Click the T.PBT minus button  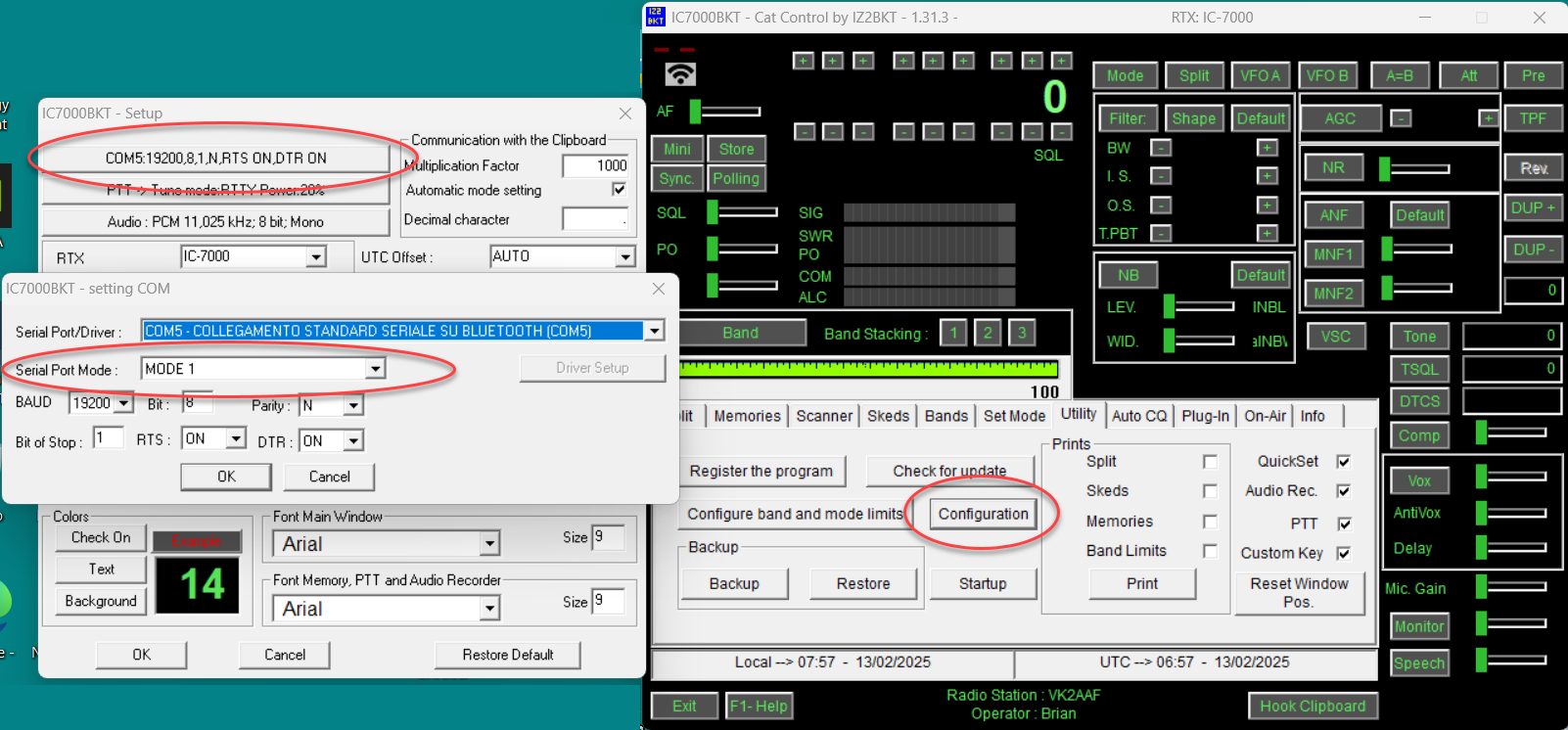pyautogui.click(x=1161, y=234)
